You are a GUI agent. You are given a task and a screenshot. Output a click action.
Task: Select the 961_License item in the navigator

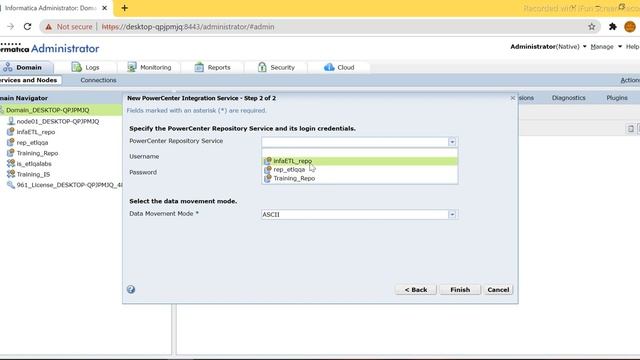click(x=69, y=185)
